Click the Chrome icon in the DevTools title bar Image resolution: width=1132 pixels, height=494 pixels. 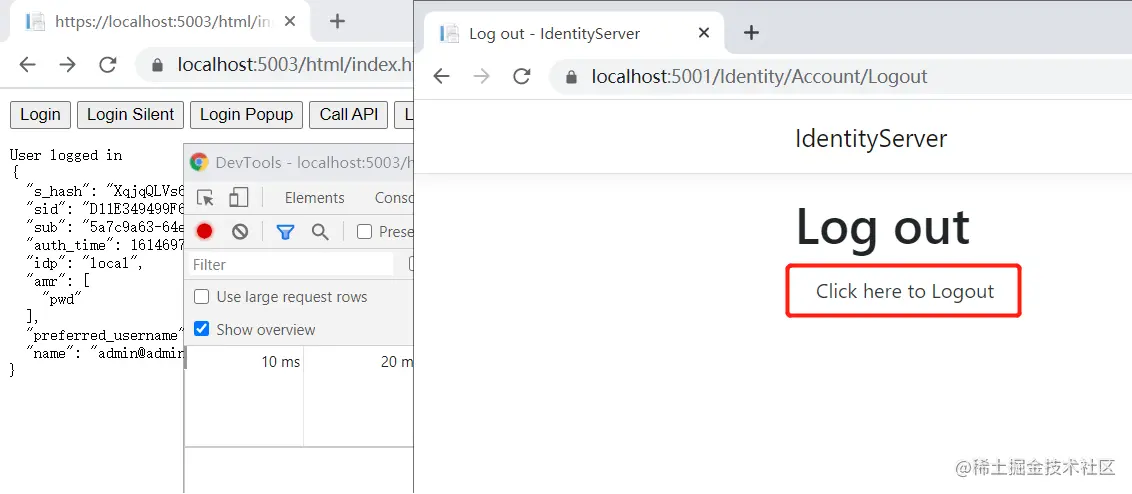199,162
